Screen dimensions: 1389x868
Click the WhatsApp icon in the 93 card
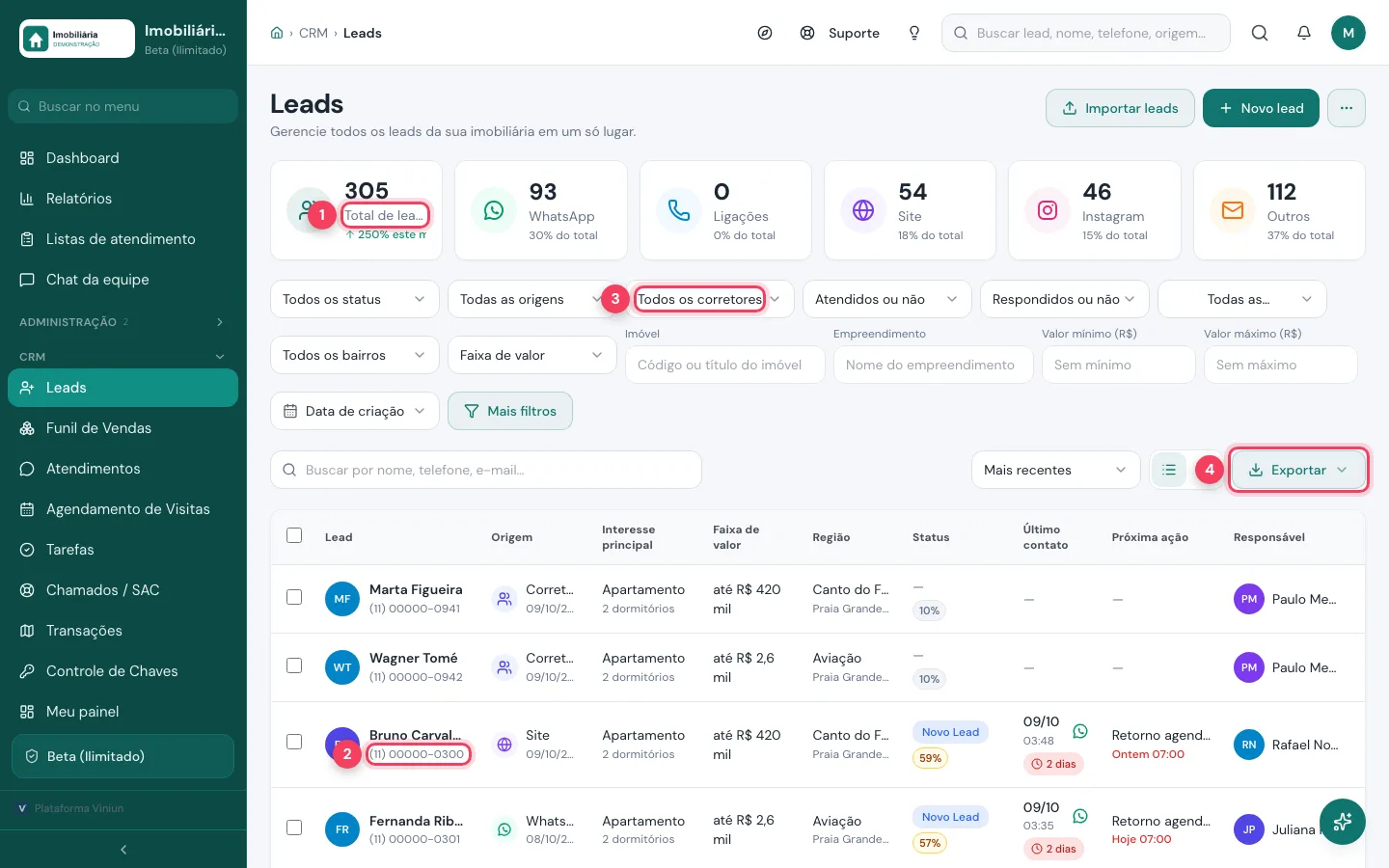[x=494, y=210]
